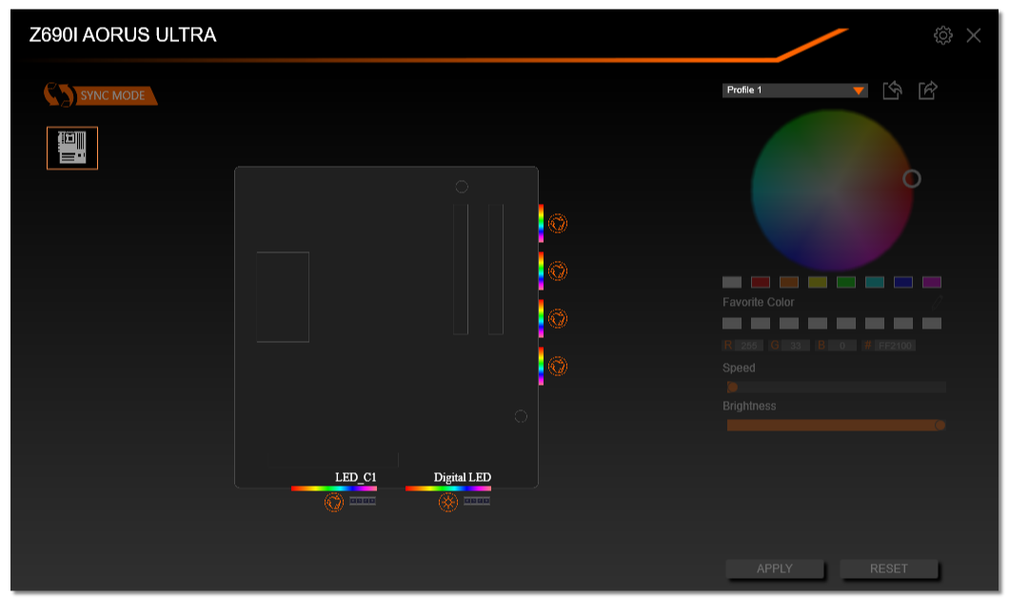Click the Digital LED label

tap(462, 477)
